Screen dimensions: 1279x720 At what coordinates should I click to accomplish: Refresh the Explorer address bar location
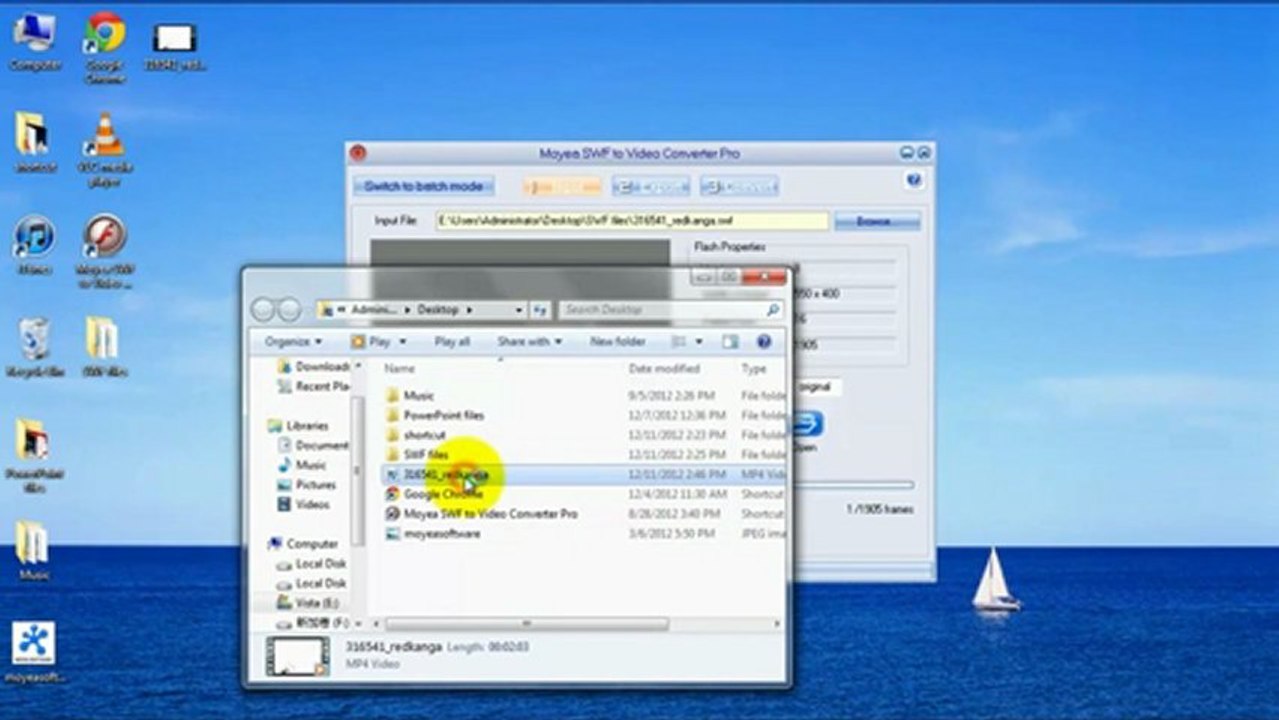tap(540, 310)
